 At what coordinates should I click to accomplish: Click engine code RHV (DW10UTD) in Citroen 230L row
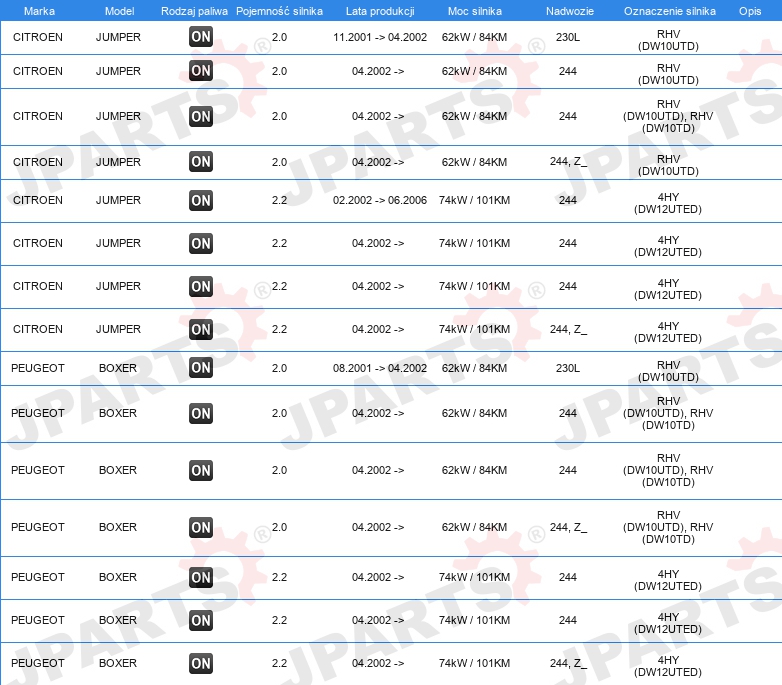click(x=668, y=40)
